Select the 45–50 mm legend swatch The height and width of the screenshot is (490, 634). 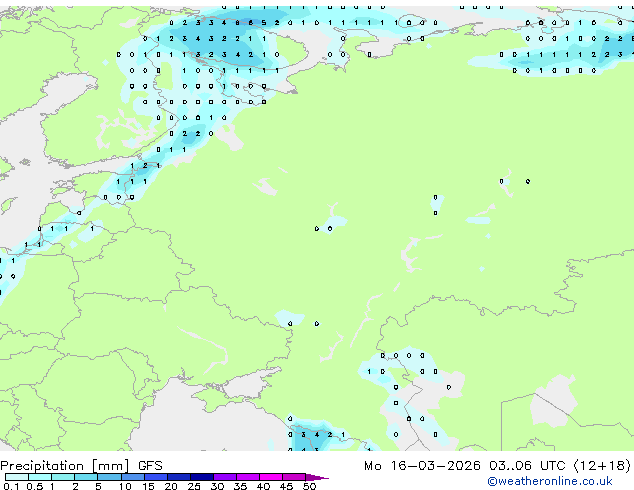coord(294,477)
